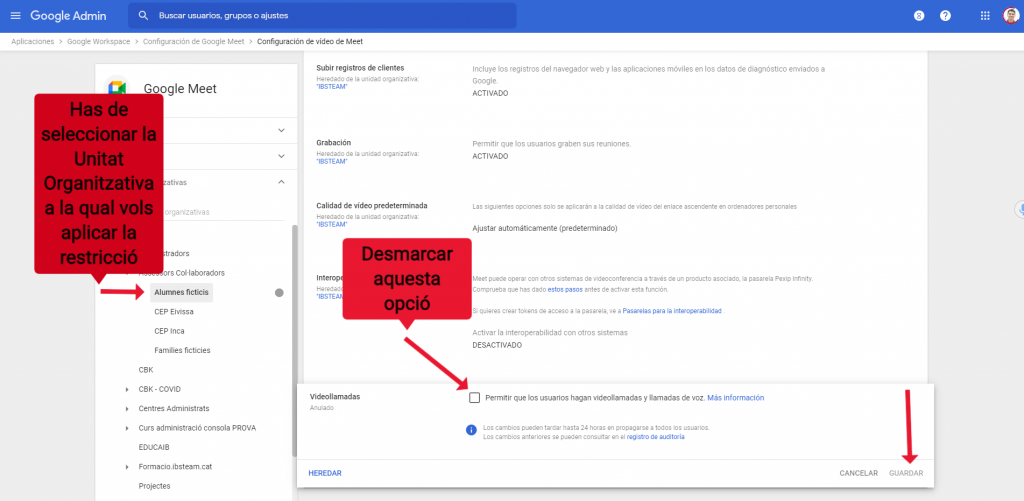Select EDUCAIB organizational unit

point(154,447)
